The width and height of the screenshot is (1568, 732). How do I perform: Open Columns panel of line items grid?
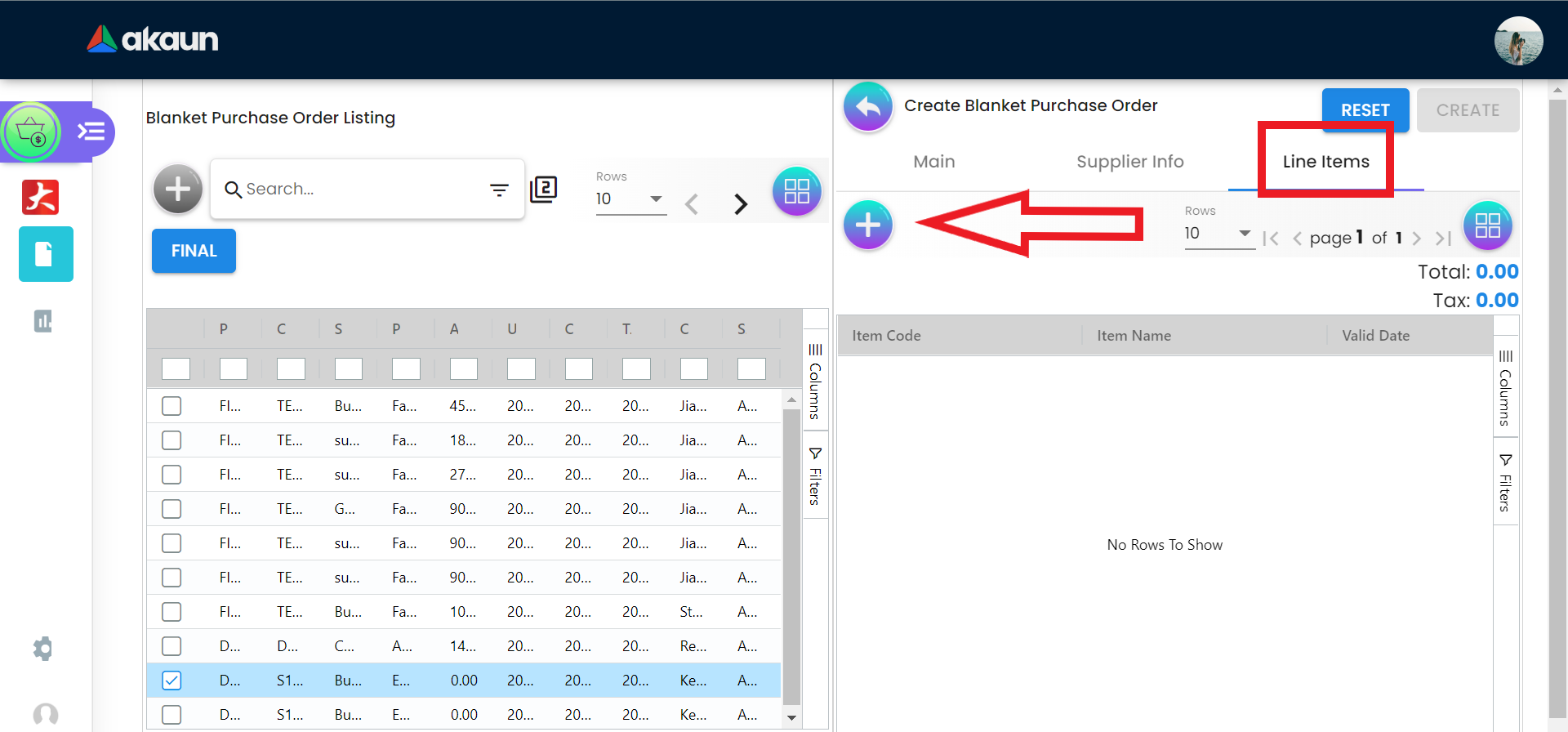(x=1506, y=388)
